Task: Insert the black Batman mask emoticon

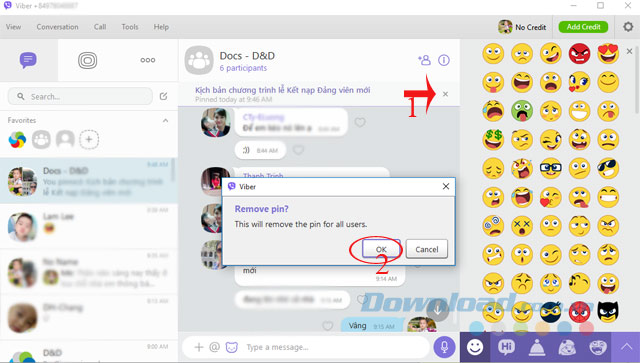Action: pos(608,312)
